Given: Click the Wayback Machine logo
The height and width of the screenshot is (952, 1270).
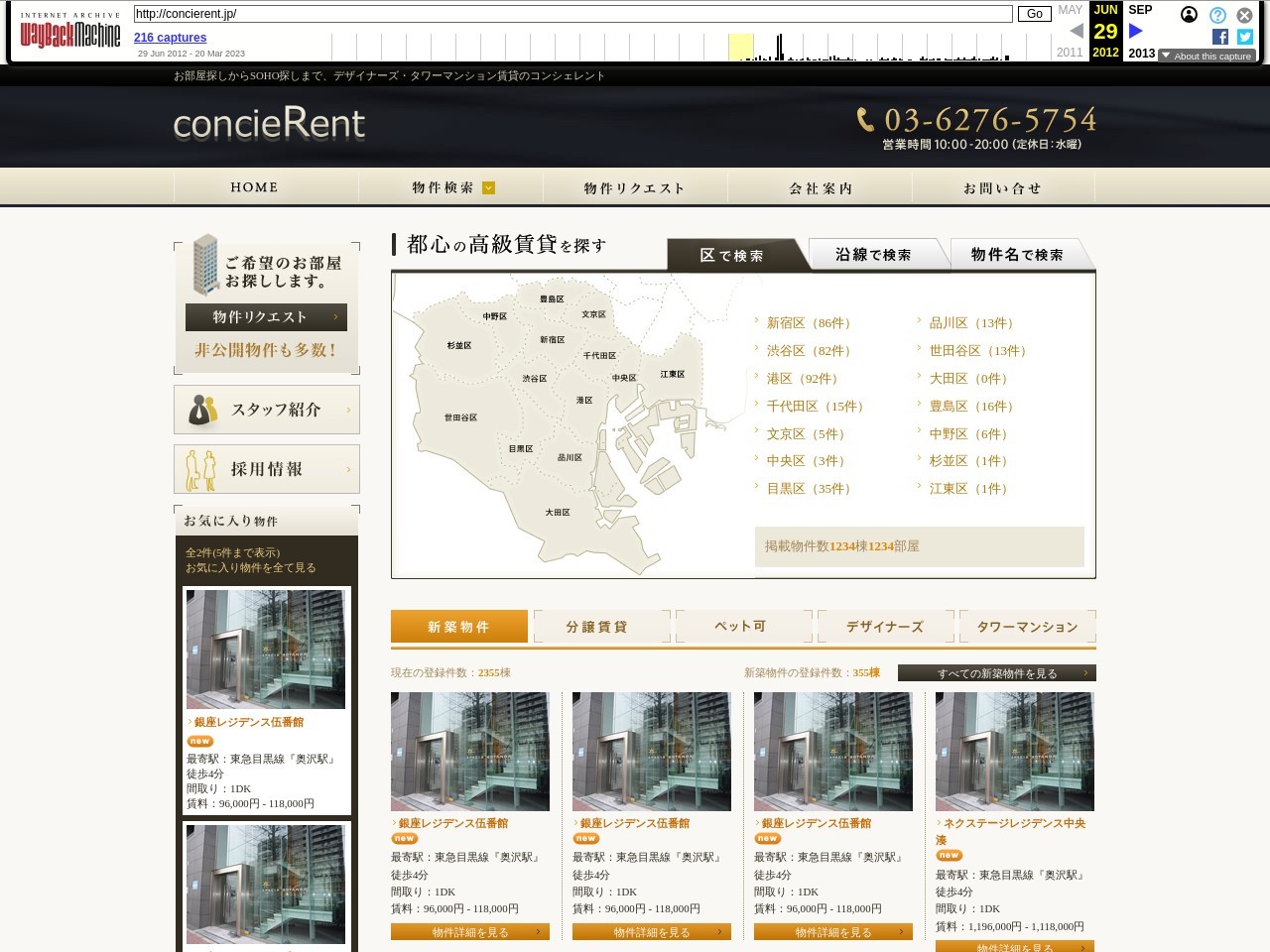Looking at the screenshot, I should point(69,33).
